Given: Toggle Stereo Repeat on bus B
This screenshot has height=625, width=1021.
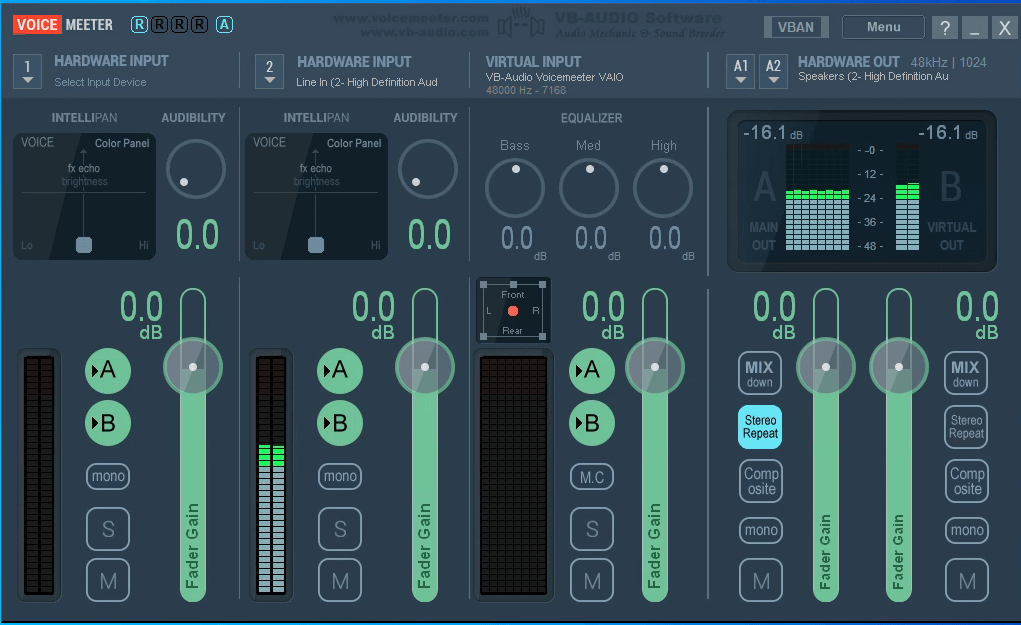Looking at the screenshot, I should [966, 427].
